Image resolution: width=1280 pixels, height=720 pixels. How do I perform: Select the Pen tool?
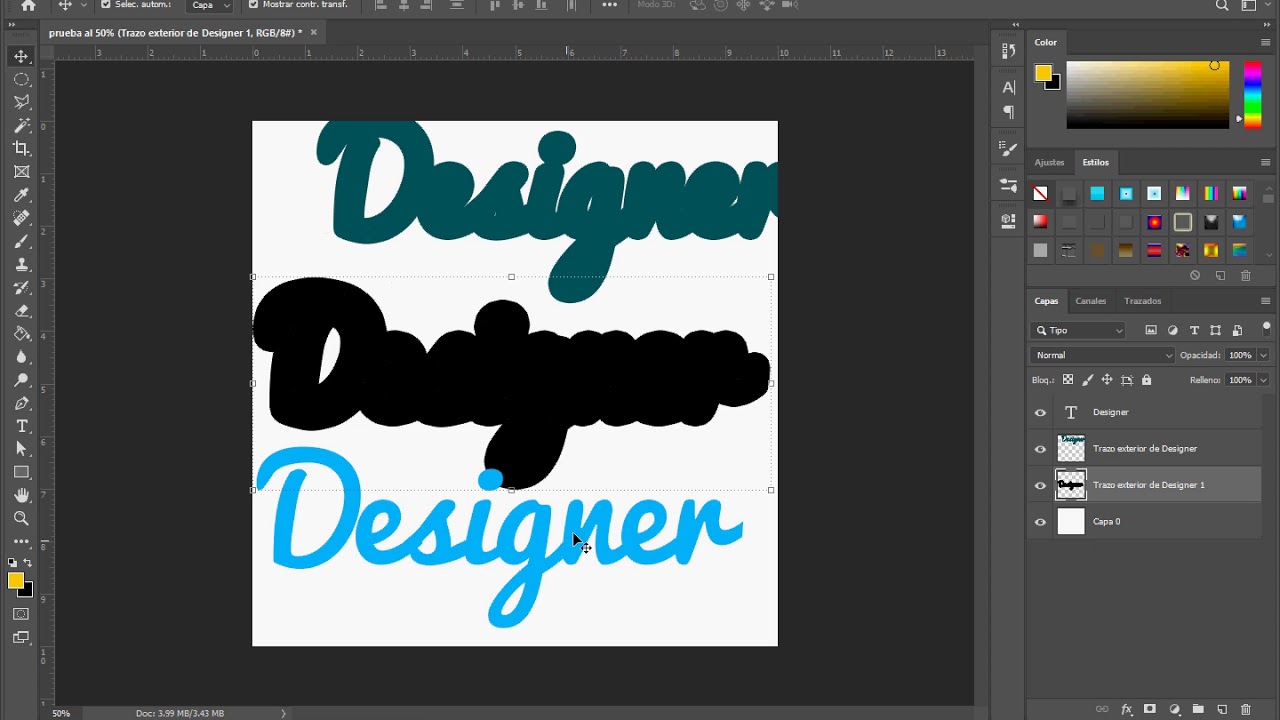[21, 404]
